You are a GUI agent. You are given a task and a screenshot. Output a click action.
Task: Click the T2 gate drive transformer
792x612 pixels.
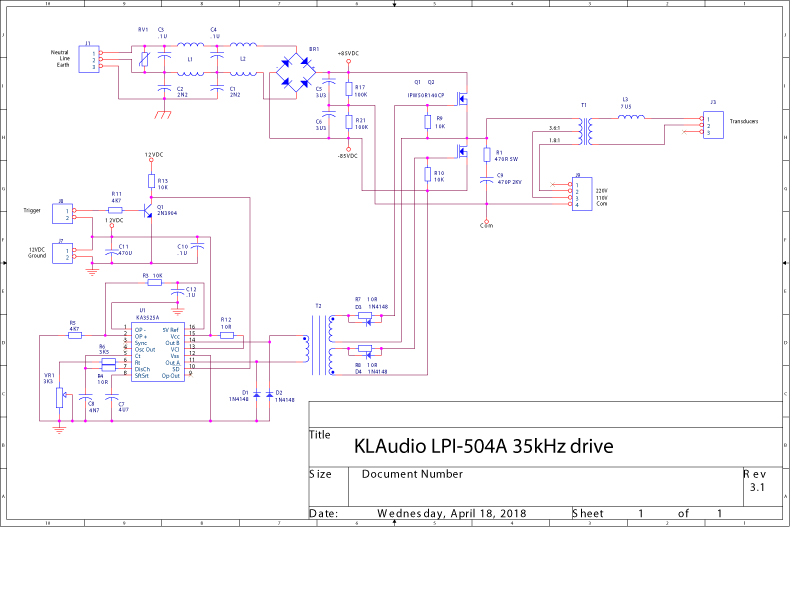(x=319, y=345)
